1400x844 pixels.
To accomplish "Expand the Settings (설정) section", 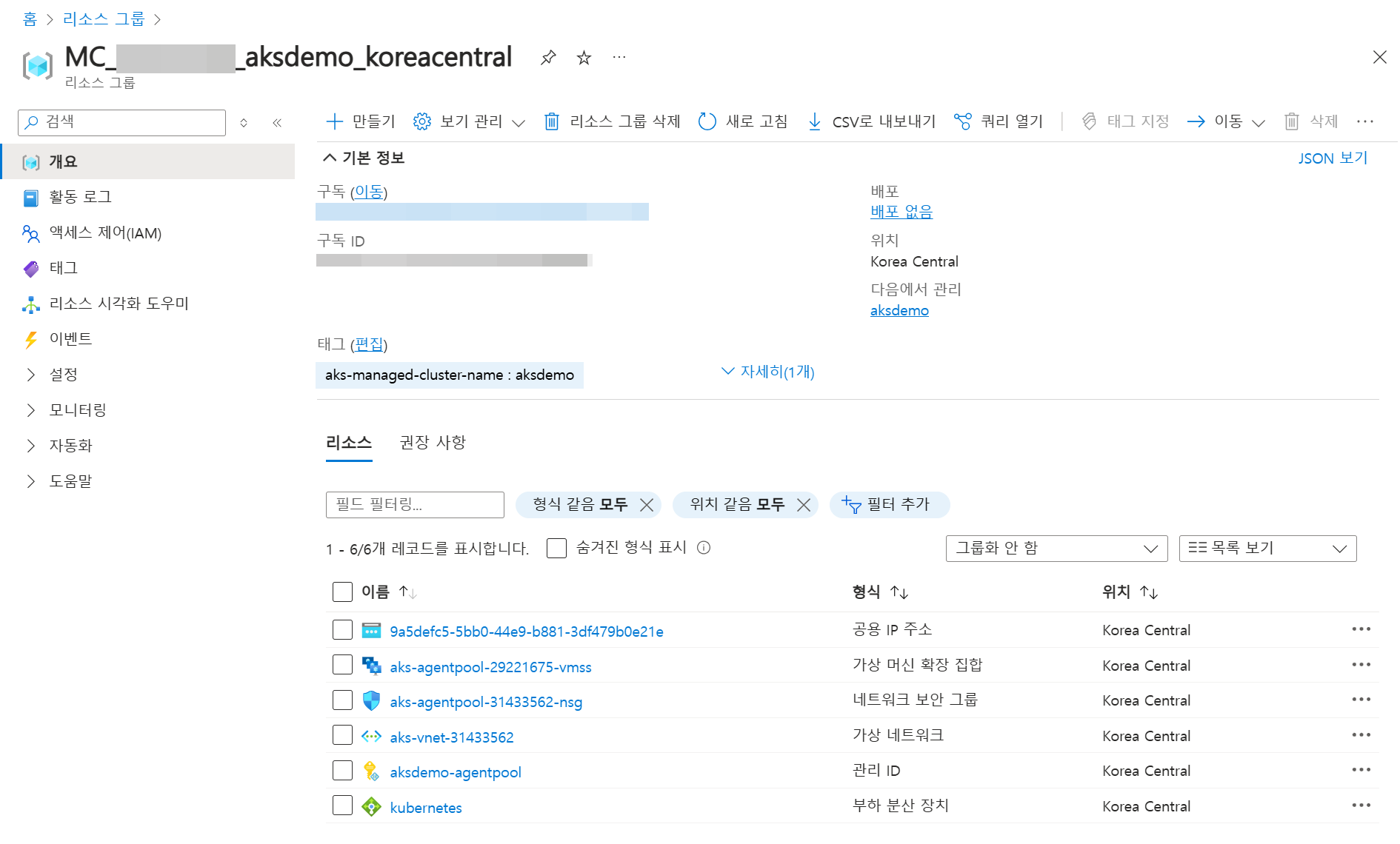I will tap(148, 375).
